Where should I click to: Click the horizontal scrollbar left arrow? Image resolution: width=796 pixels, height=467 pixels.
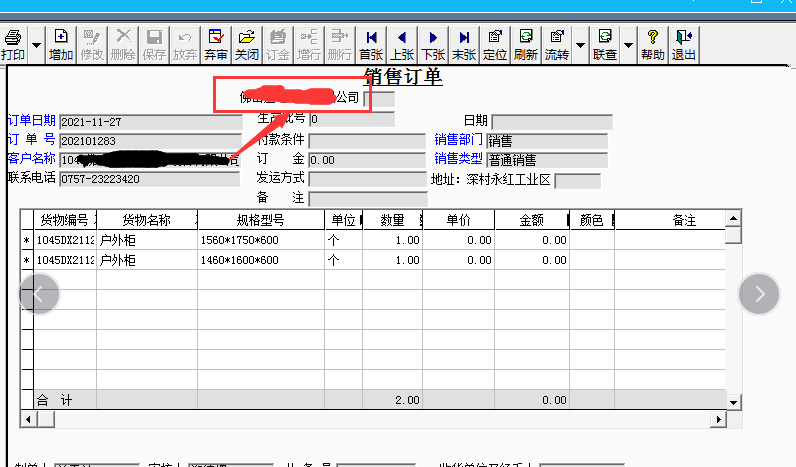point(28,419)
